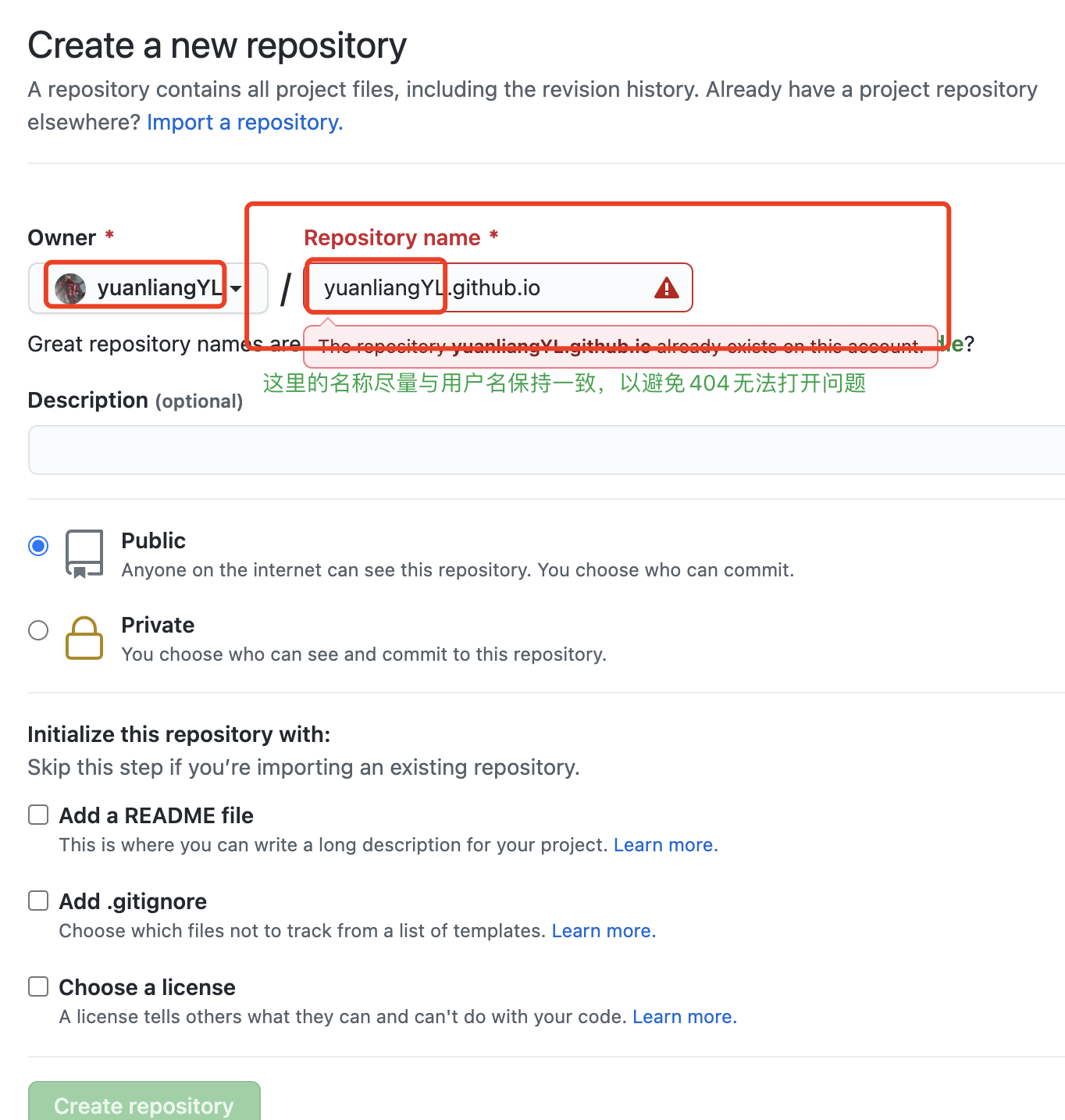
Task: Click the Private option heading text
Action: 158,625
